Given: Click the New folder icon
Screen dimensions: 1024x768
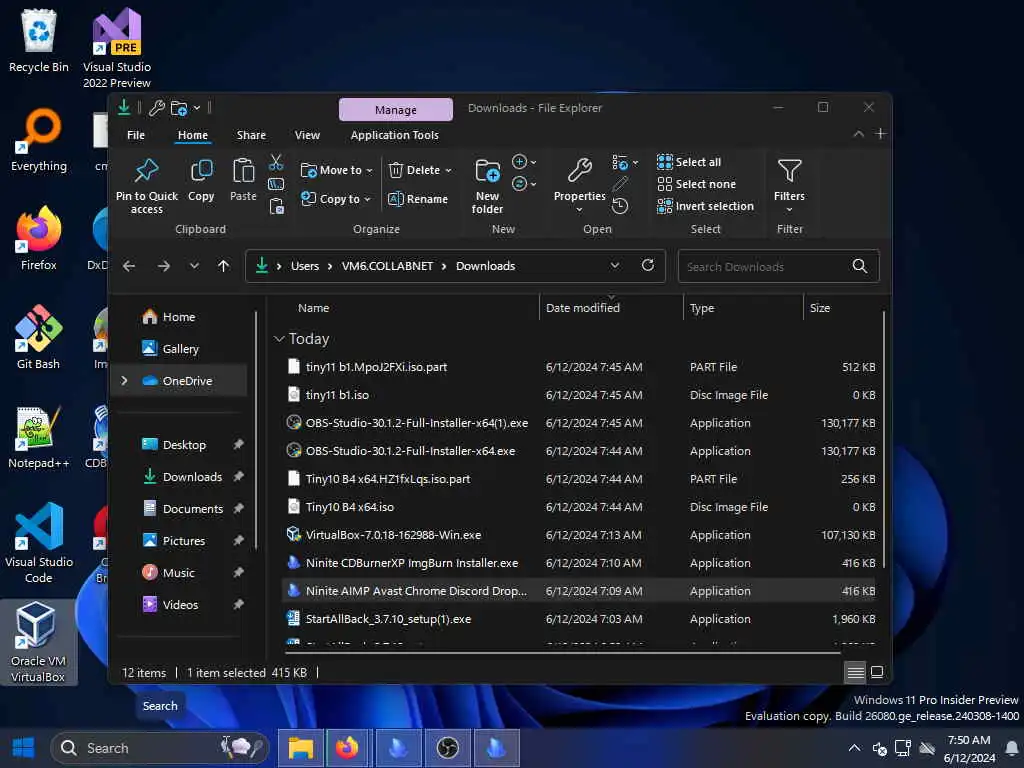Looking at the screenshot, I should [x=487, y=170].
